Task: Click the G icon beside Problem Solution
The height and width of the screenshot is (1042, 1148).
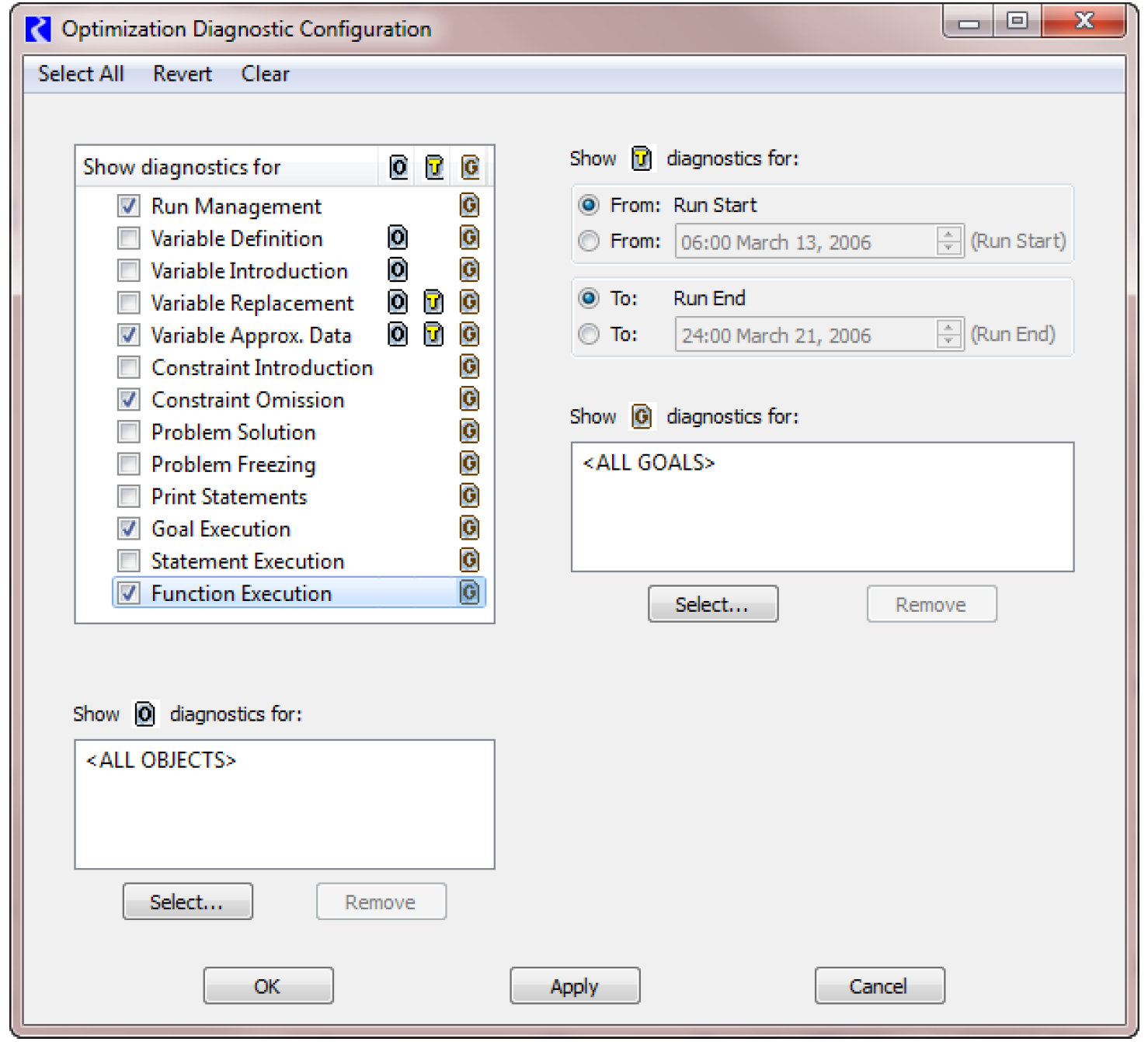Action: pos(469,431)
